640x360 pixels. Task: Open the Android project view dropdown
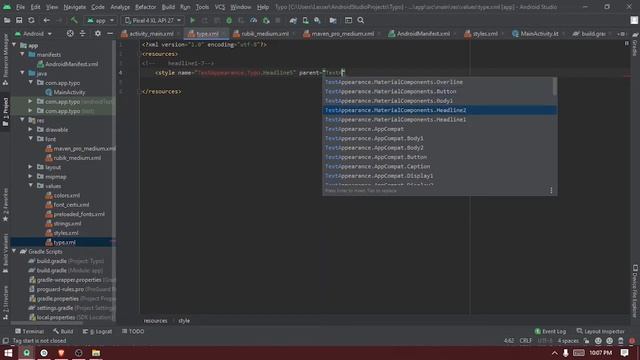[x=34, y=33]
